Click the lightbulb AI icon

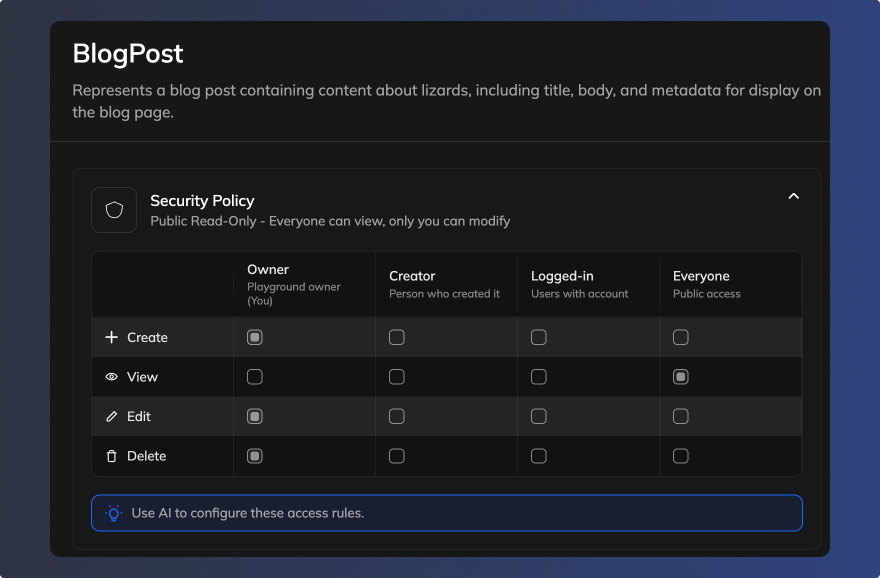click(x=113, y=513)
